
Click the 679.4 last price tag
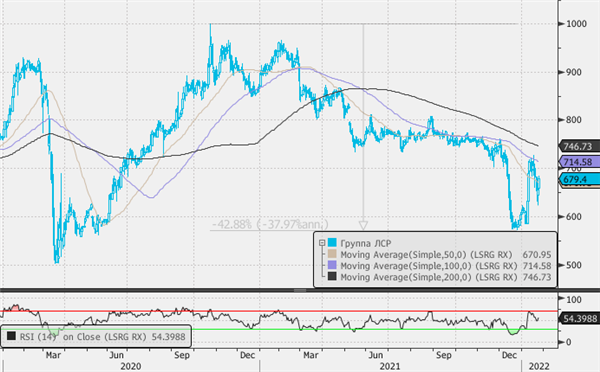[x=580, y=179]
